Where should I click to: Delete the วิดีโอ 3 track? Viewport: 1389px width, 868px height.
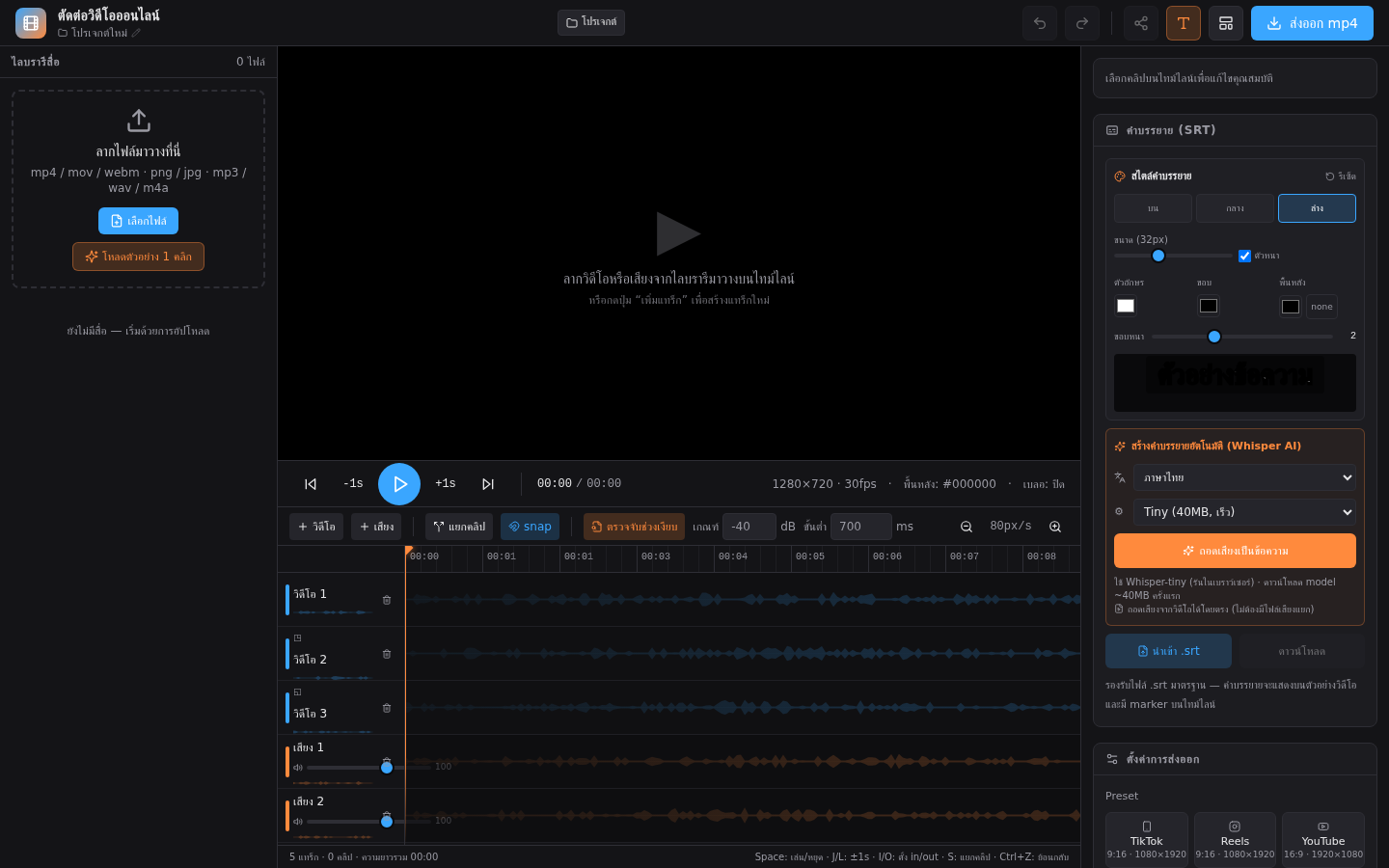387,708
